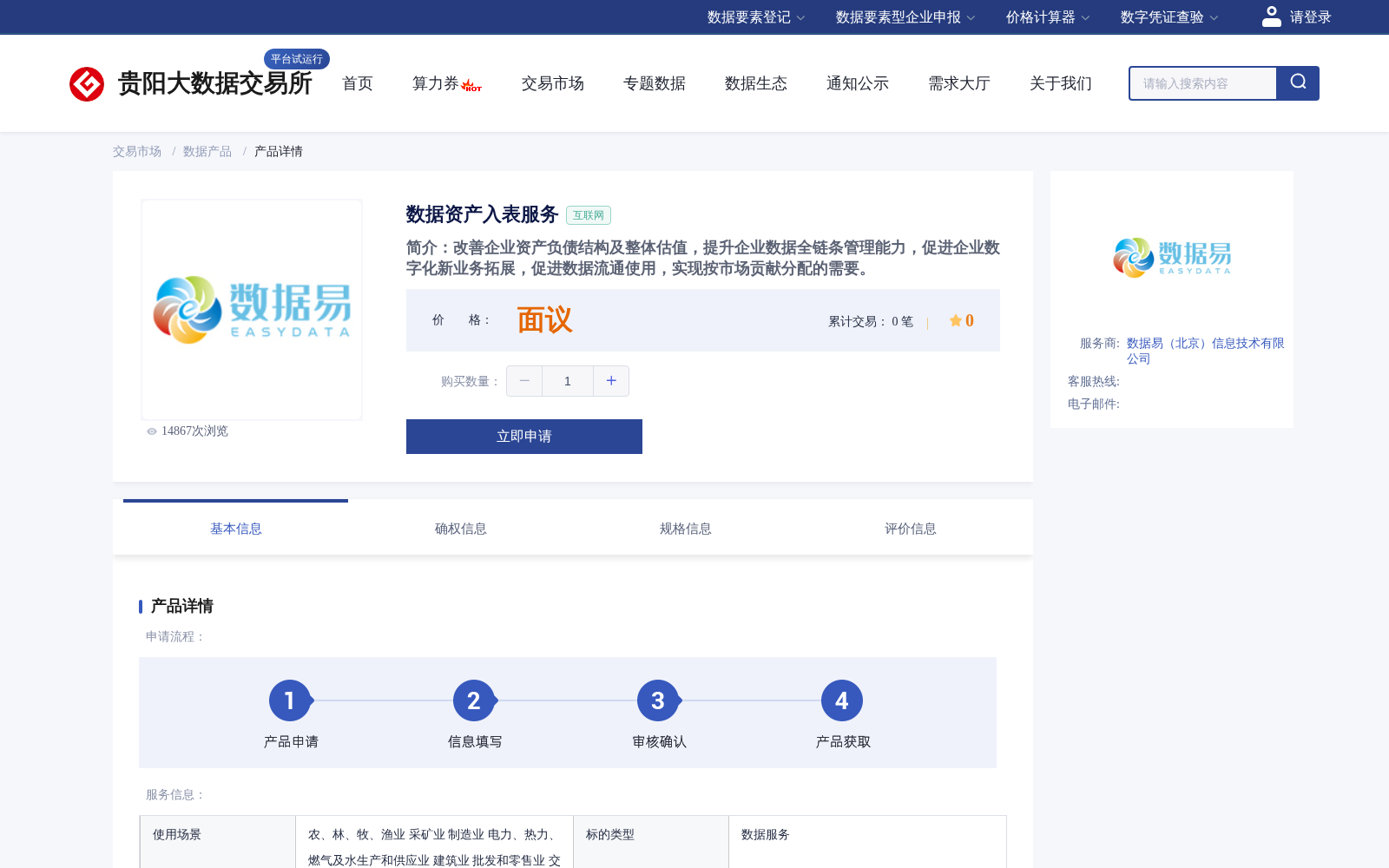Viewport: 1389px width, 868px height.
Task: Click the price value 面议
Action: tap(544, 320)
